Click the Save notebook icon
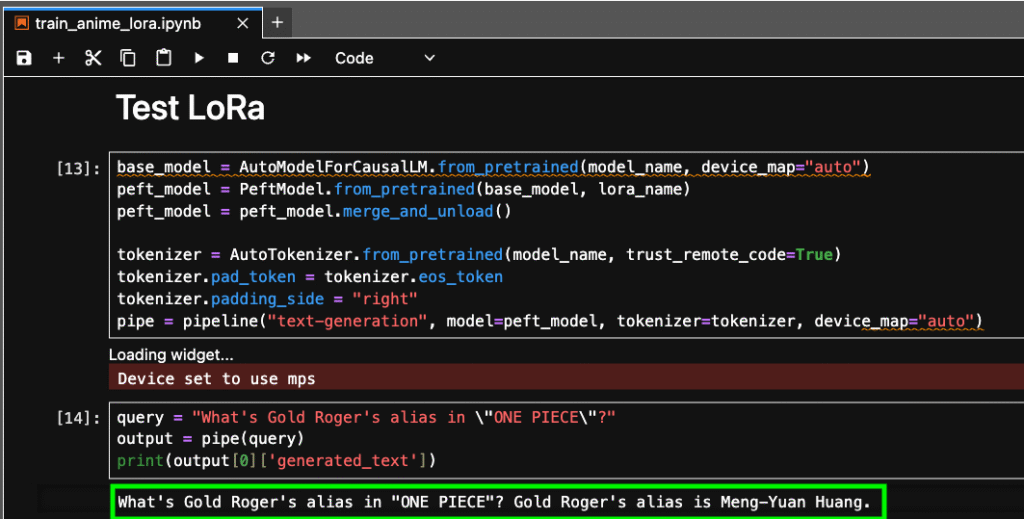Viewport: 1024px width, 519px height. tap(24, 58)
